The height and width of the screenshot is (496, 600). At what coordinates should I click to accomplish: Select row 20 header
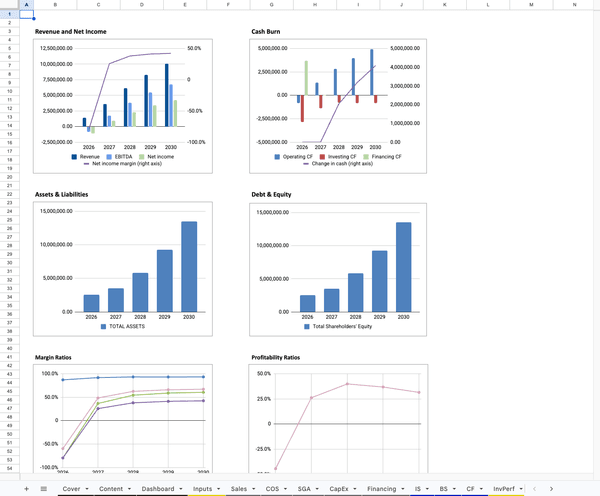pos(7,177)
